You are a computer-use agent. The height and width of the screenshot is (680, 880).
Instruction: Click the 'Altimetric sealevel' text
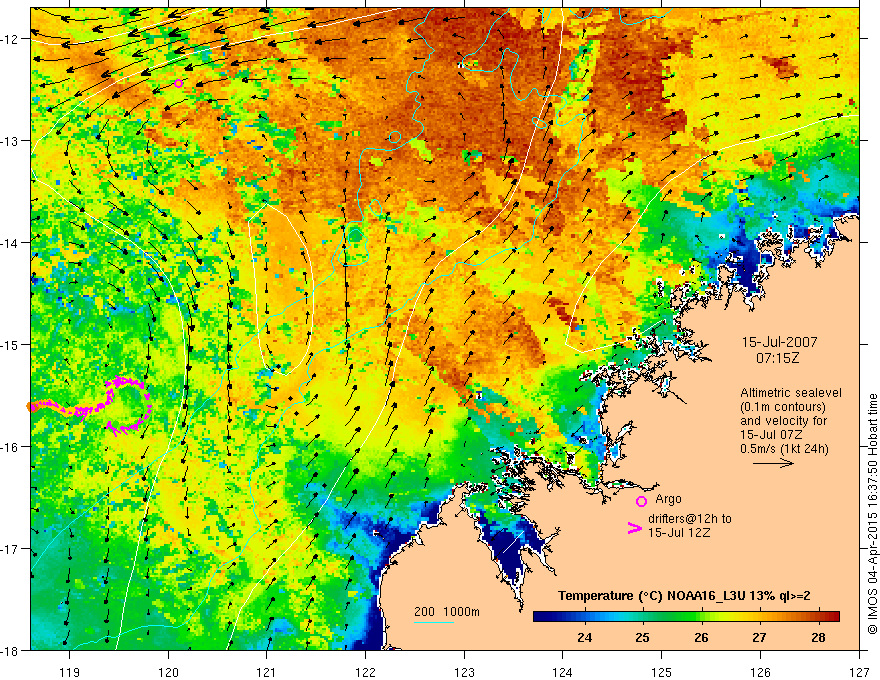791,393
